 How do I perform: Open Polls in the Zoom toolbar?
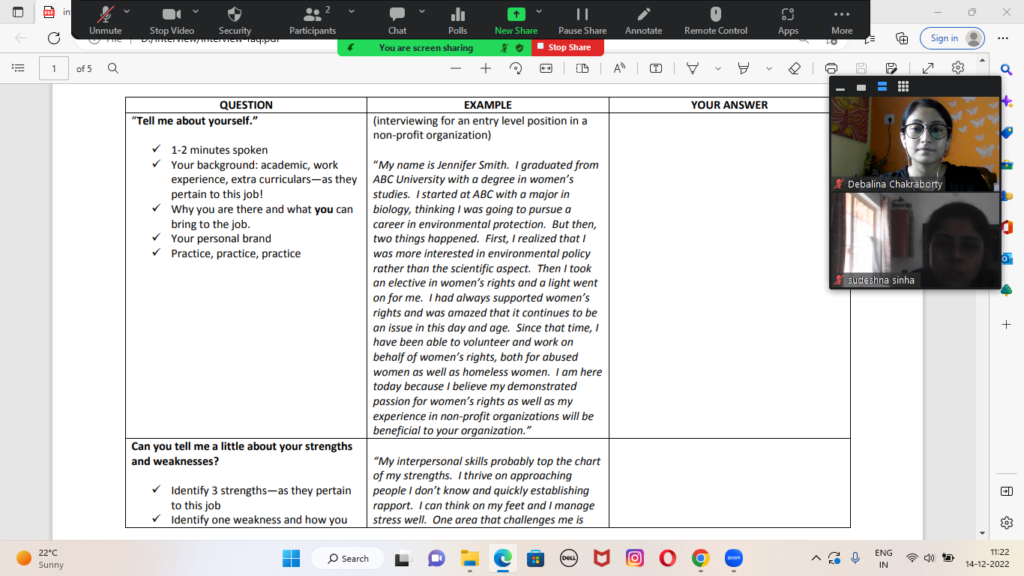point(458,19)
